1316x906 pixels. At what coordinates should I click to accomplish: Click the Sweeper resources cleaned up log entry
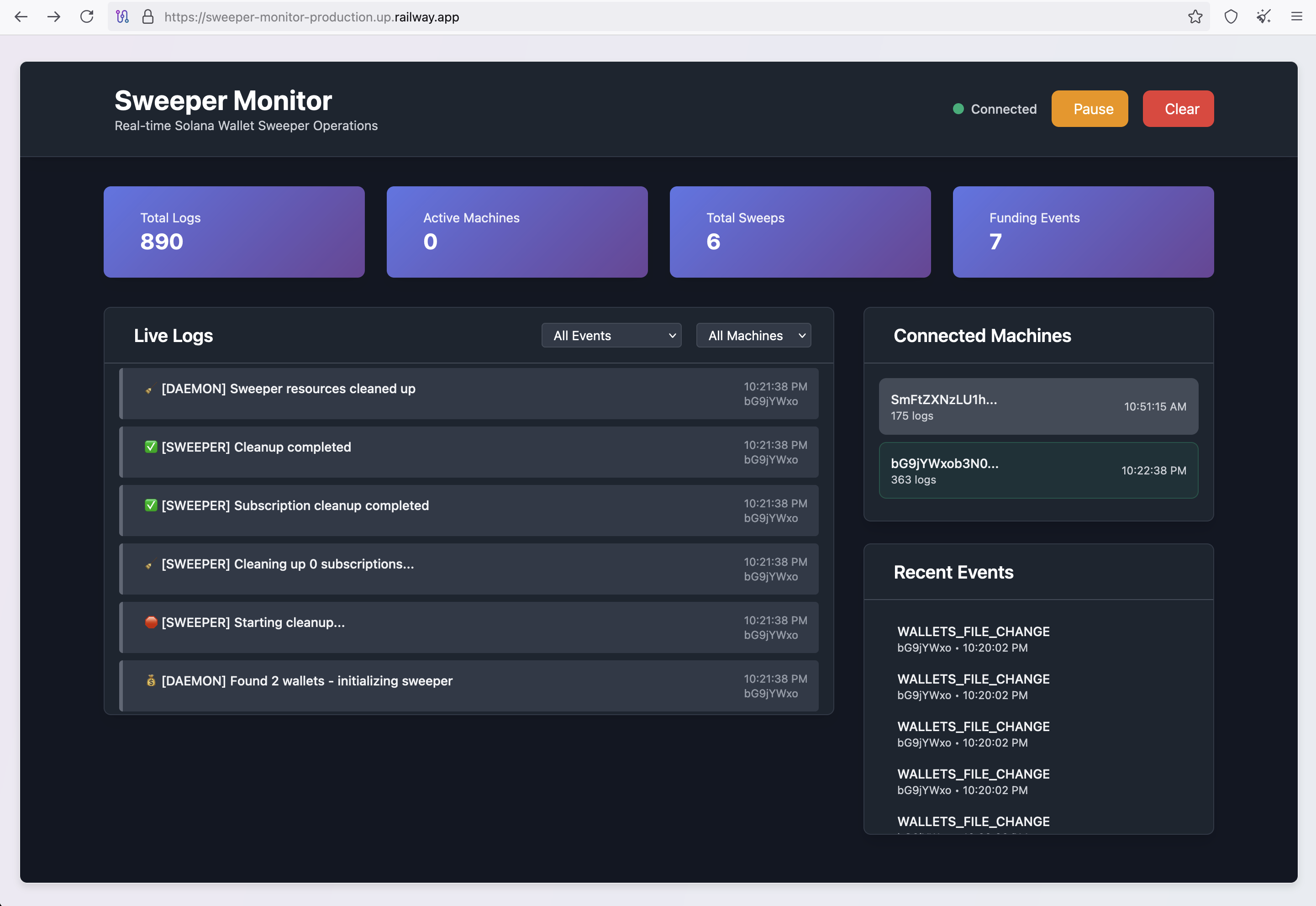coord(469,394)
